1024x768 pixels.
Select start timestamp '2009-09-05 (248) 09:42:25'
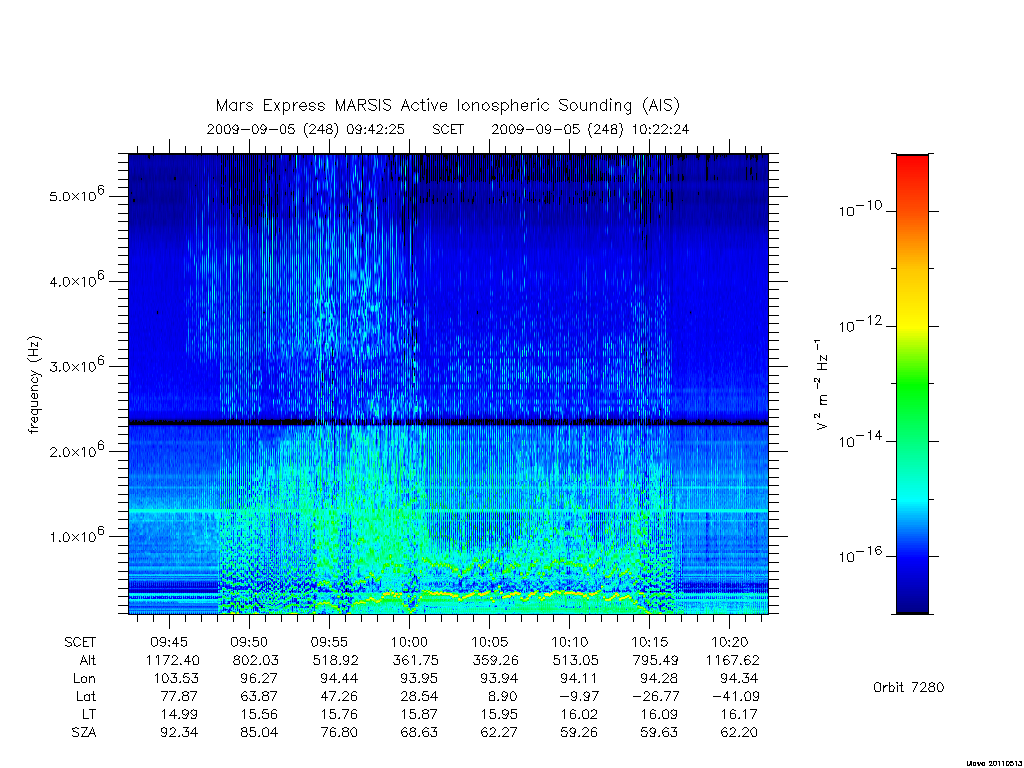click(x=306, y=129)
